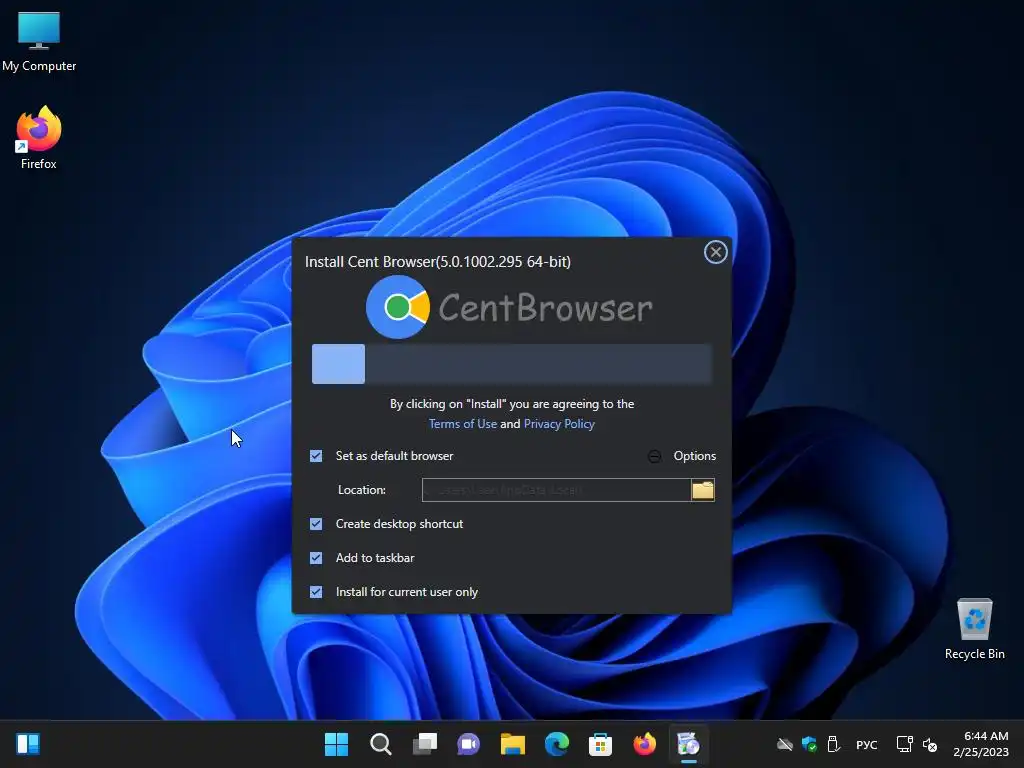Click the muted volume tray icon
1024x768 pixels.
pos(930,744)
